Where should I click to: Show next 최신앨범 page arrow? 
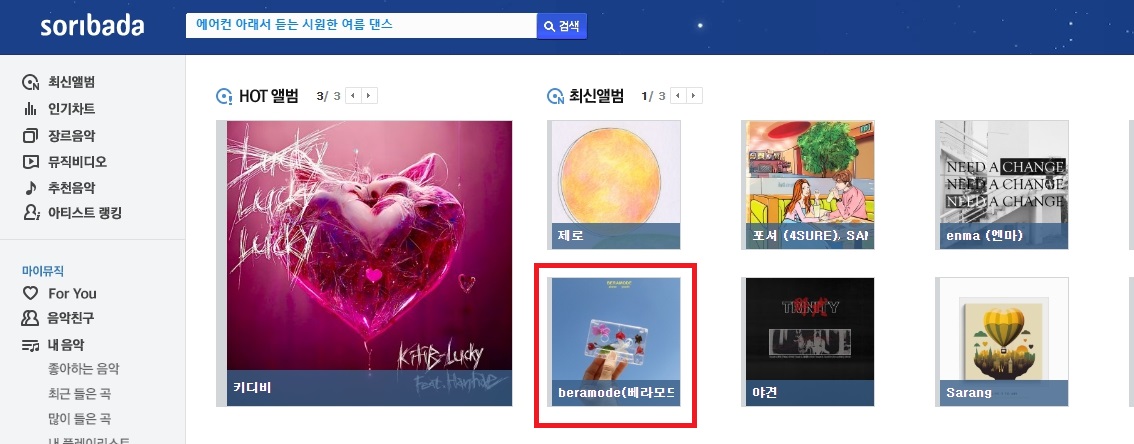[x=694, y=95]
